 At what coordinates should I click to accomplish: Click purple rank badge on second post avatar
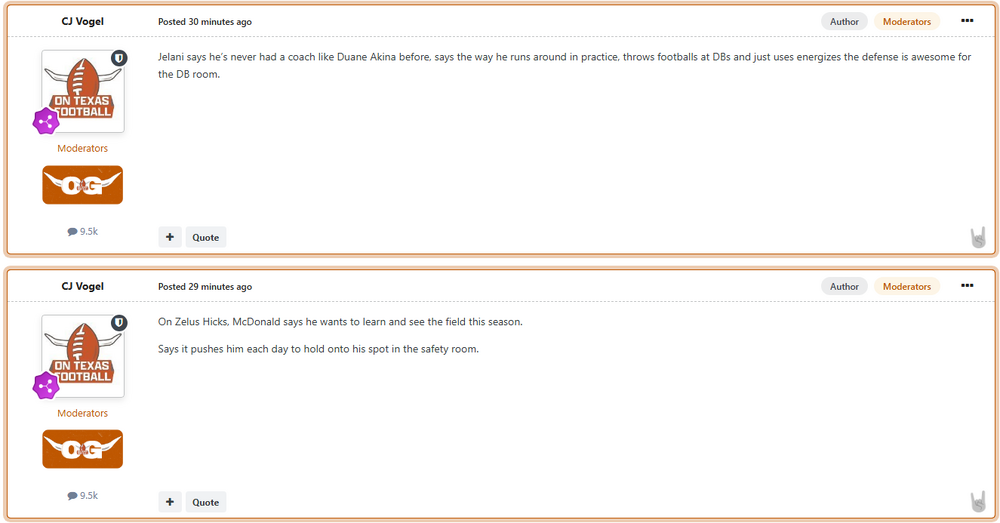click(x=46, y=387)
